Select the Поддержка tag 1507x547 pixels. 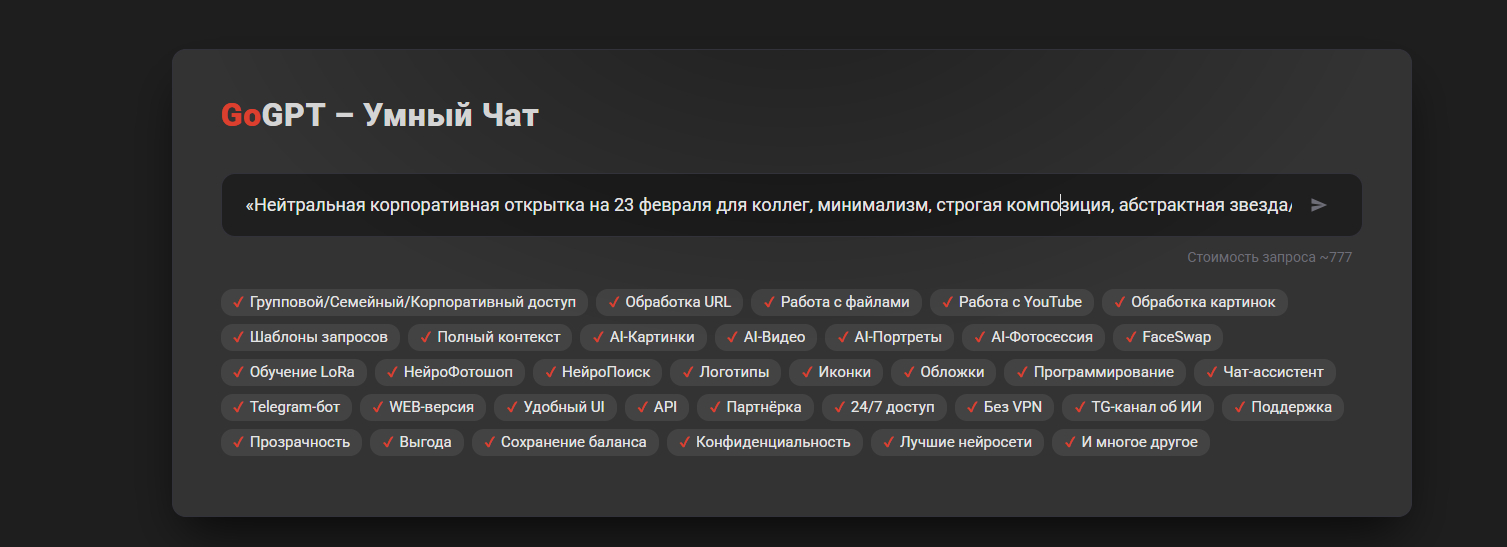pyautogui.click(x=1283, y=407)
